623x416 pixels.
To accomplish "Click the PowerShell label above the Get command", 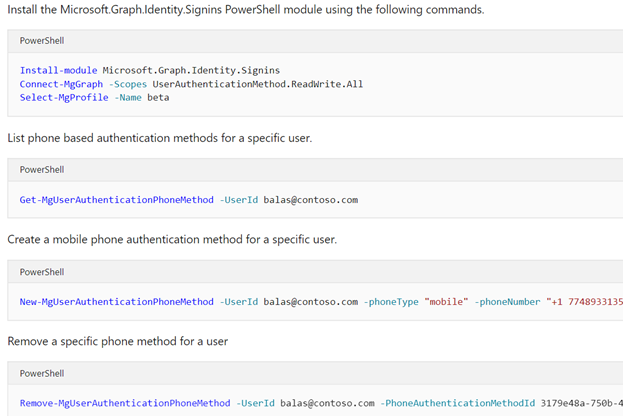I will [x=42, y=170].
